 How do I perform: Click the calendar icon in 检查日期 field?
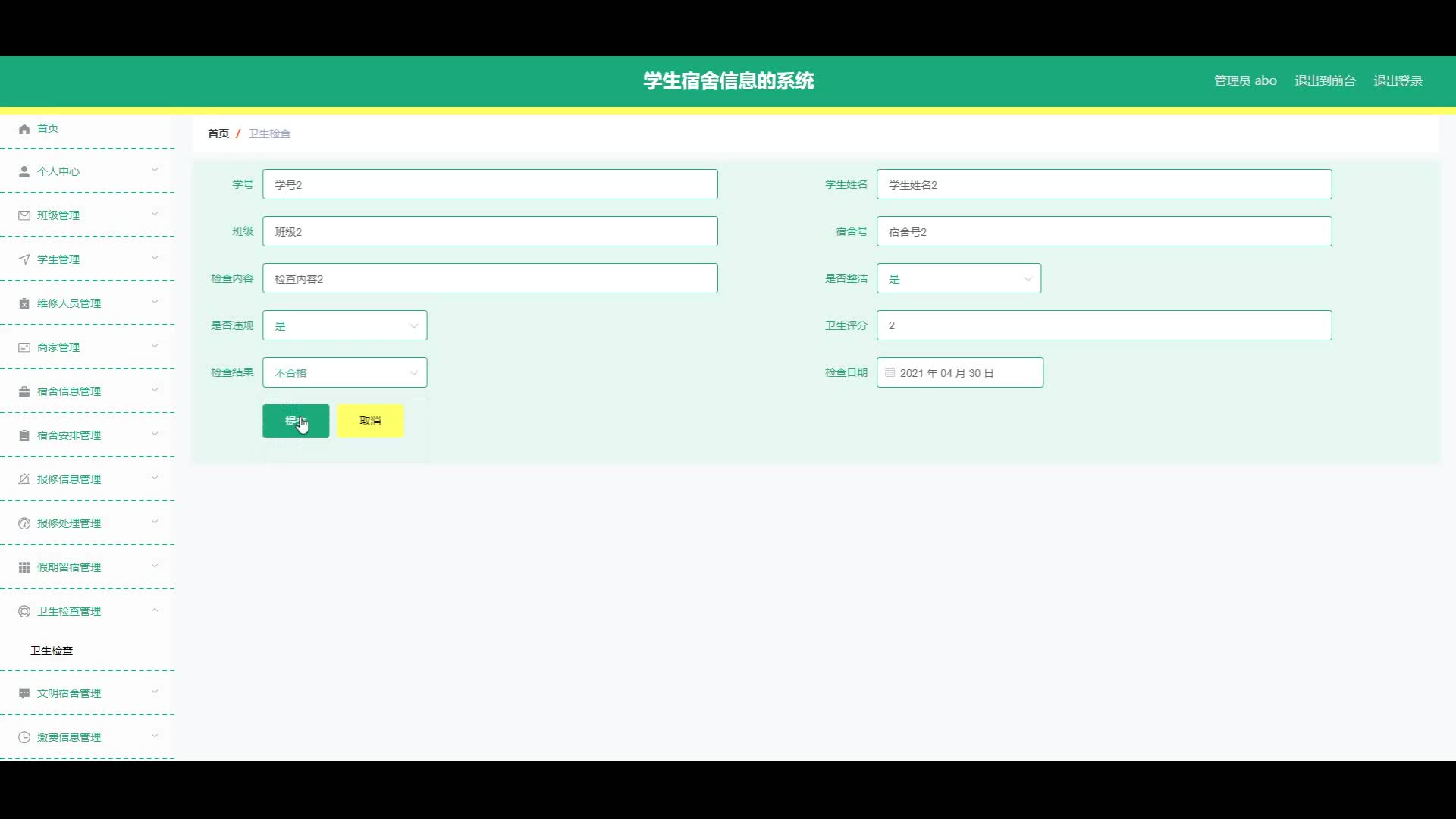[x=890, y=372]
